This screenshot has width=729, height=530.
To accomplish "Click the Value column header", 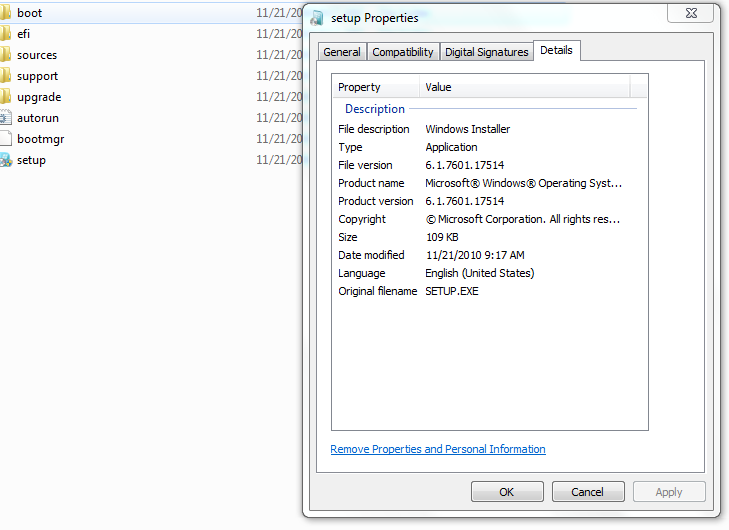I will (524, 87).
